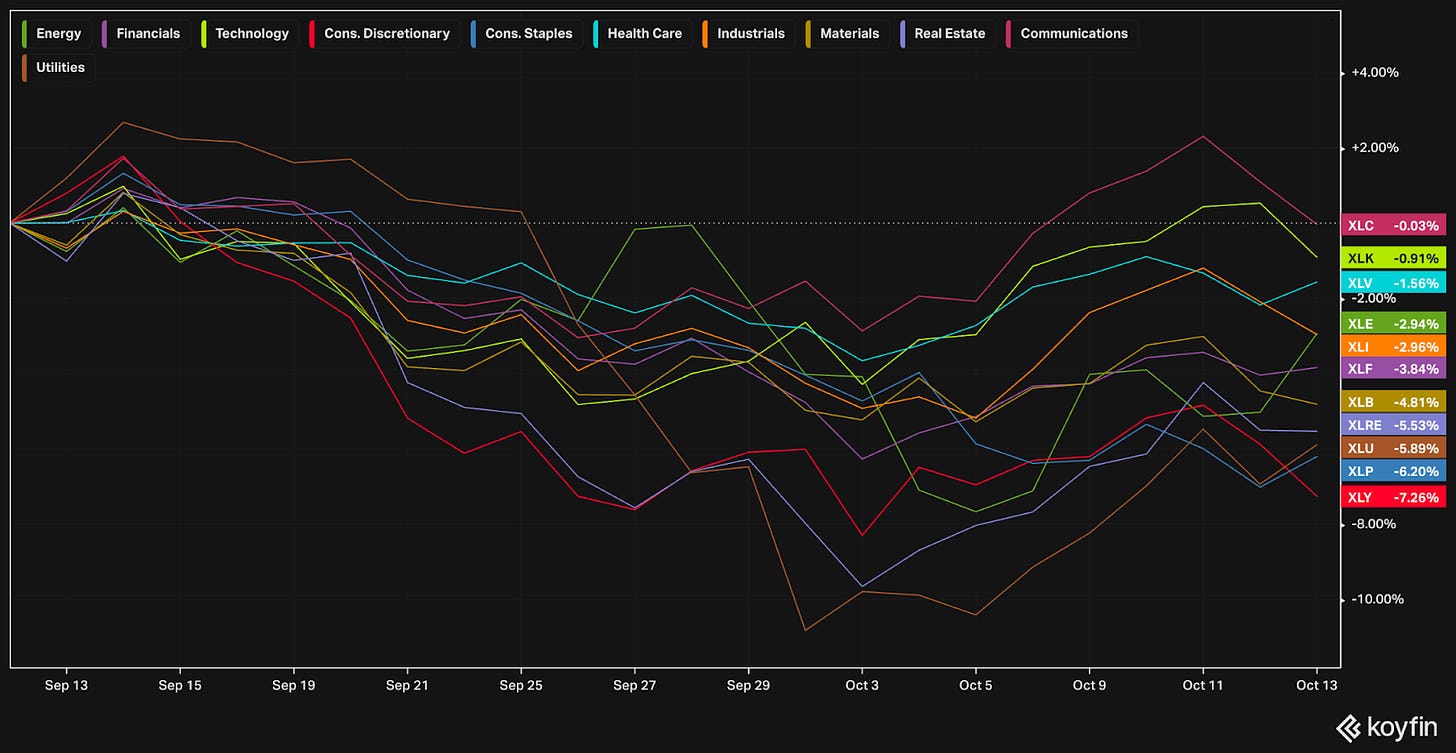
Task: Select the XLRE -5.53% value label
Action: click(1393, 425)
